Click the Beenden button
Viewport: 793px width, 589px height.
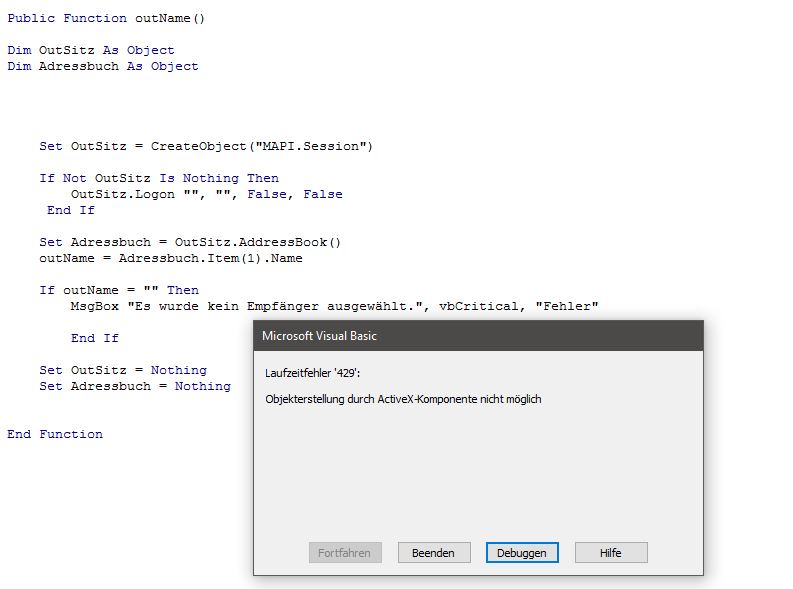[x=434, y=553]
